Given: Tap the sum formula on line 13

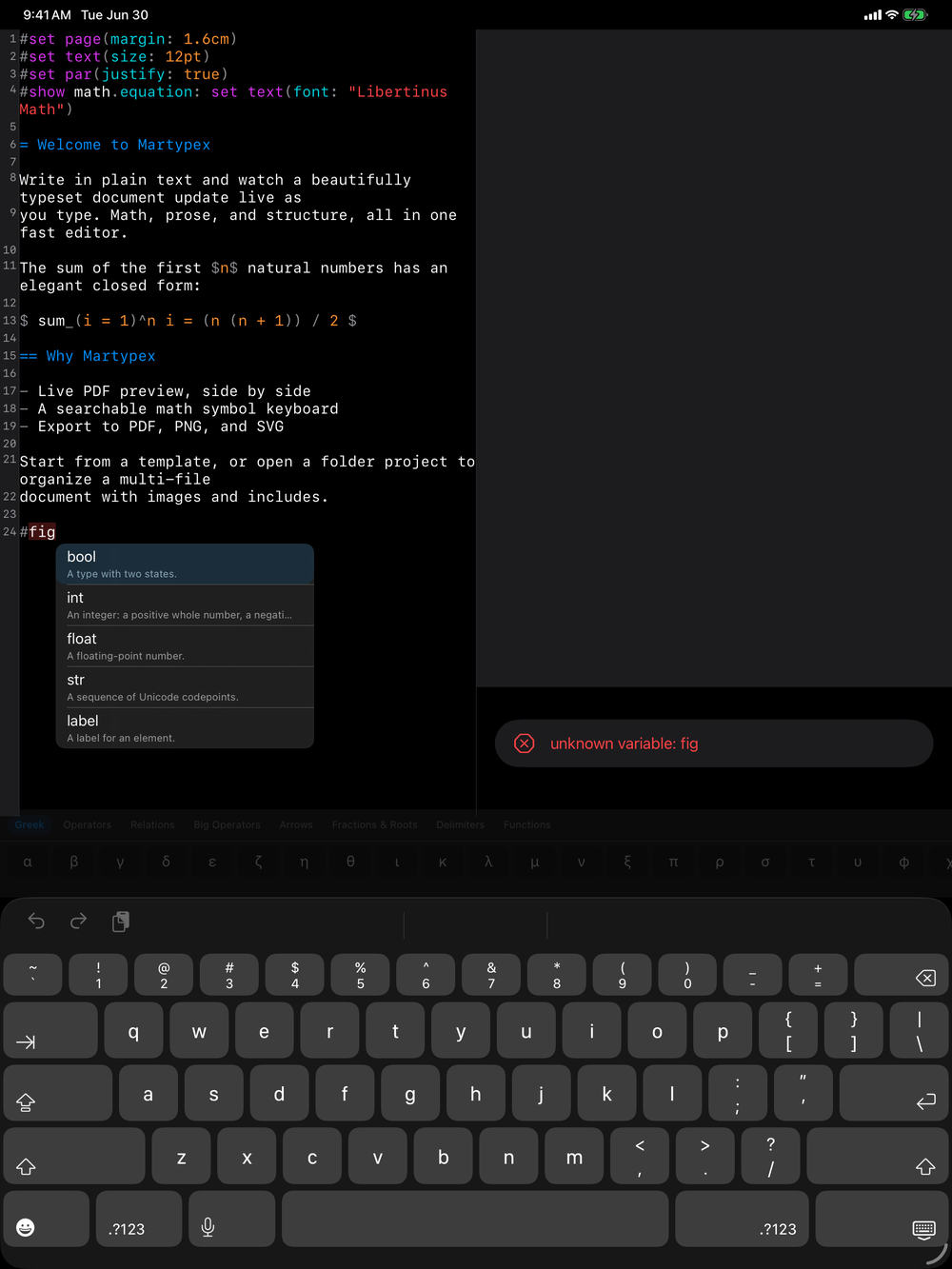Looking at the screenshot, I should [188, 321].
